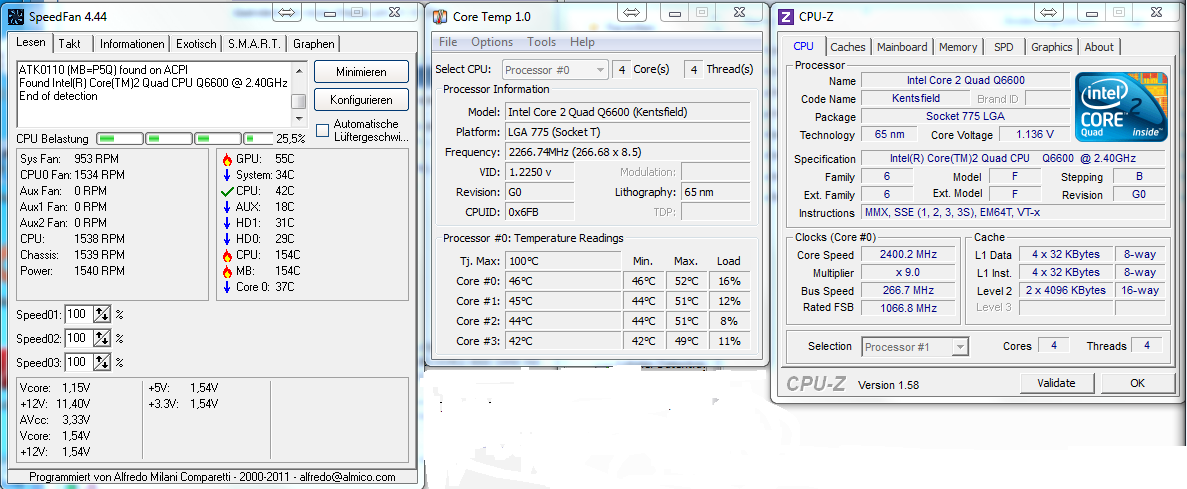This screenshot has width=1187, height=489.
Task: Click the Code Name Kentsfield field
Action: (915, 98)
